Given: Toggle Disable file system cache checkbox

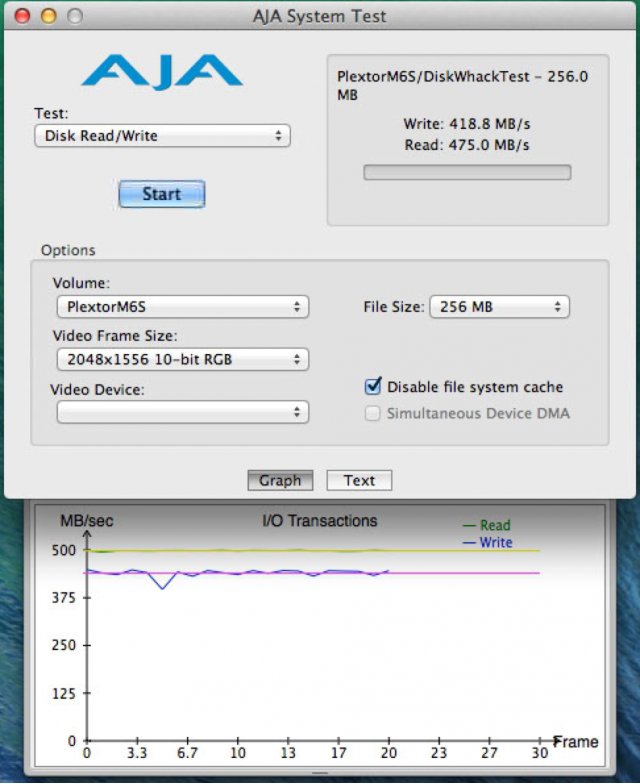Looking at the screenshot, I should 373,386.
